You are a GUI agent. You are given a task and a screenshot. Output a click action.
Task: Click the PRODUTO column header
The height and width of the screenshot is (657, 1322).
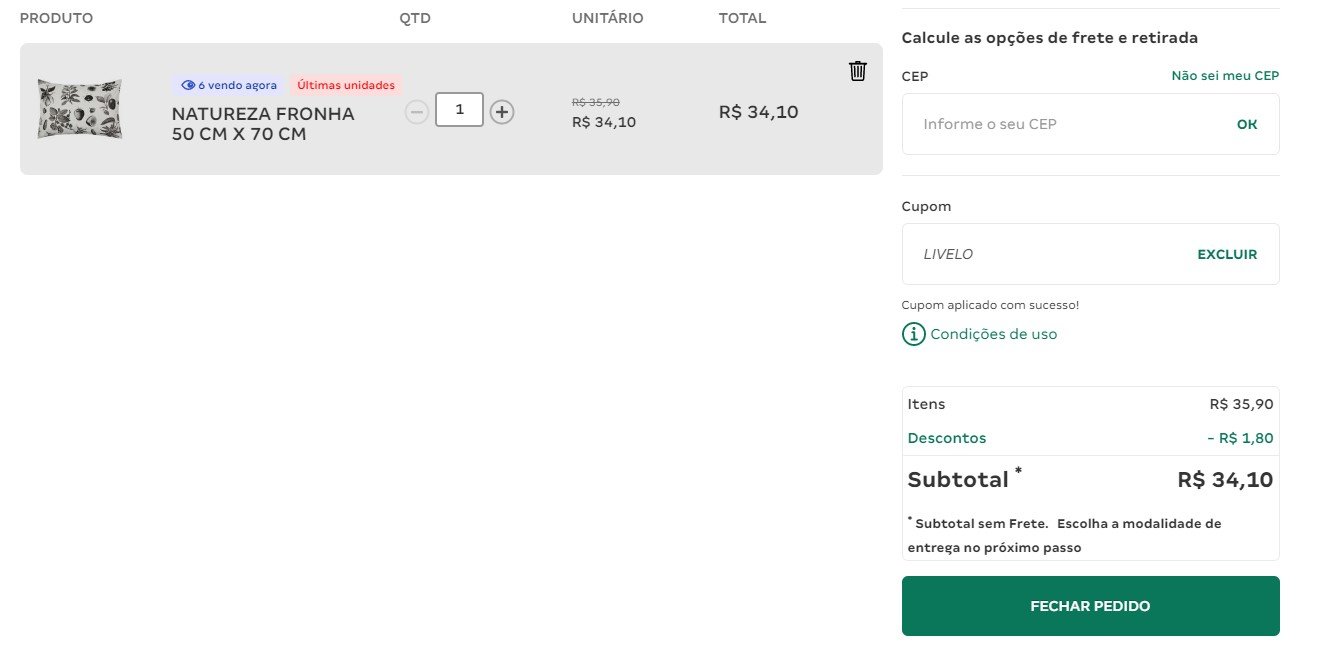tap(56, 18)
